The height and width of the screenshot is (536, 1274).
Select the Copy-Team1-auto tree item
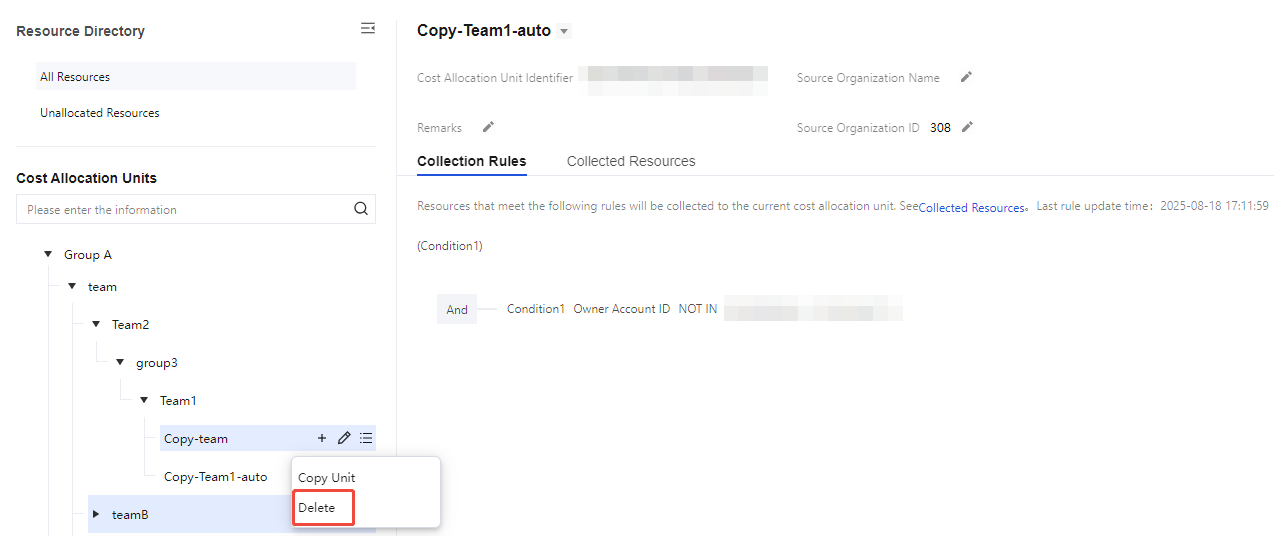(216, 477)
